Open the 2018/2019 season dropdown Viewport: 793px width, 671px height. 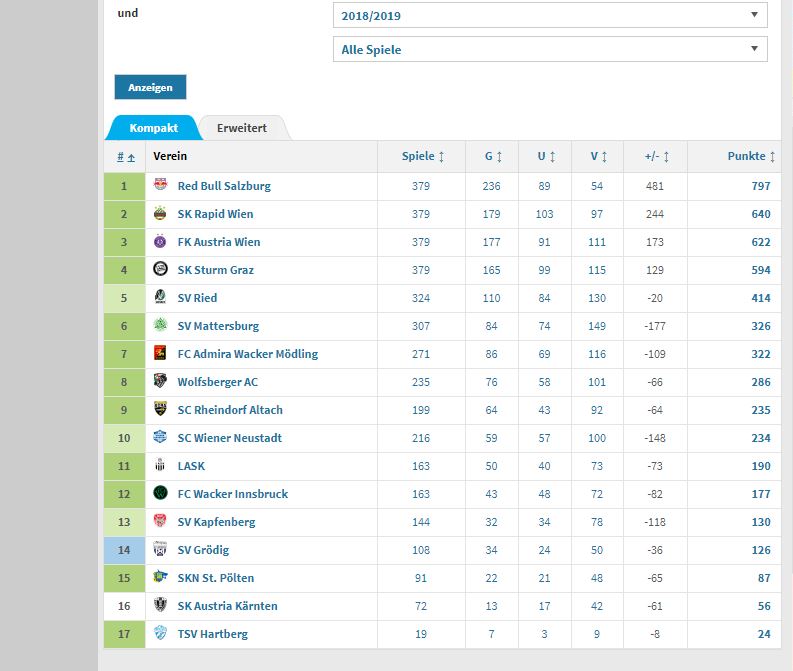click(x=550, y=15)
